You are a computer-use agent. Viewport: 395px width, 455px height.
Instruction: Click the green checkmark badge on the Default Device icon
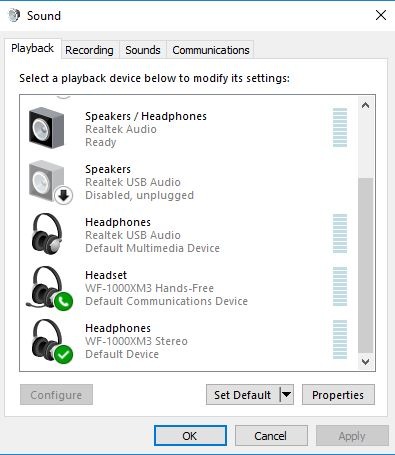[x=63, y=354]
